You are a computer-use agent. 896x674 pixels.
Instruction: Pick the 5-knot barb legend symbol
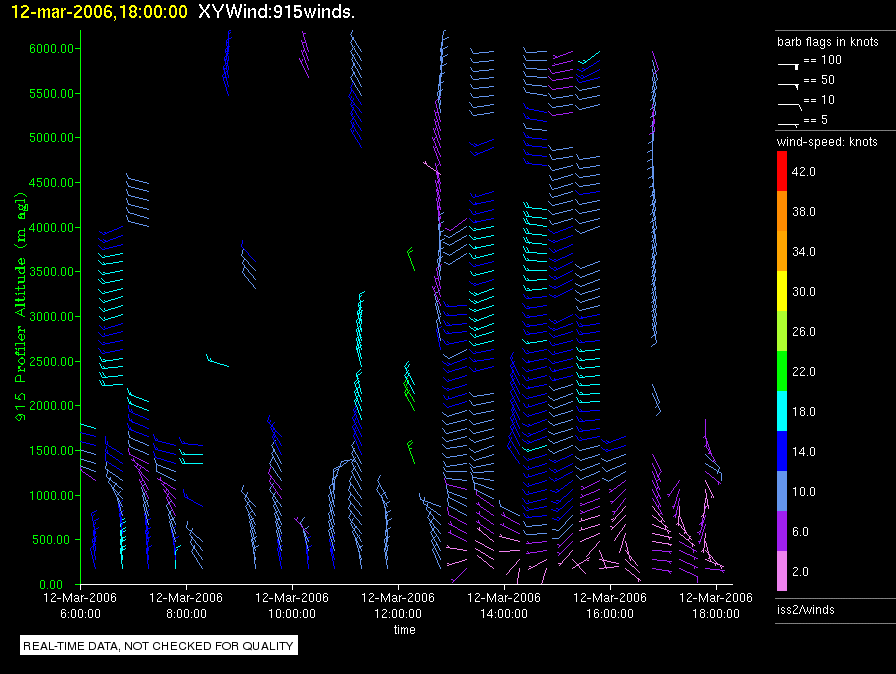[x=788, y=122]
